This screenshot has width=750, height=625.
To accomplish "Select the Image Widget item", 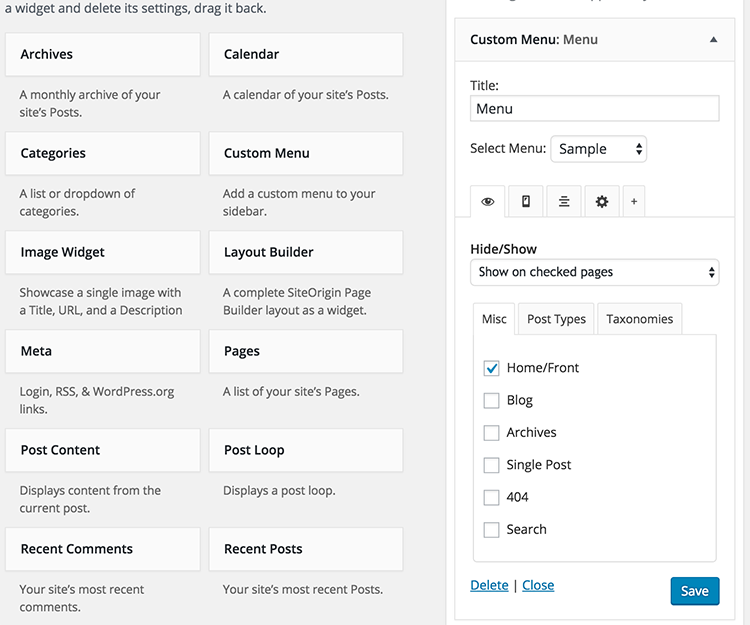I will [104, 253].
